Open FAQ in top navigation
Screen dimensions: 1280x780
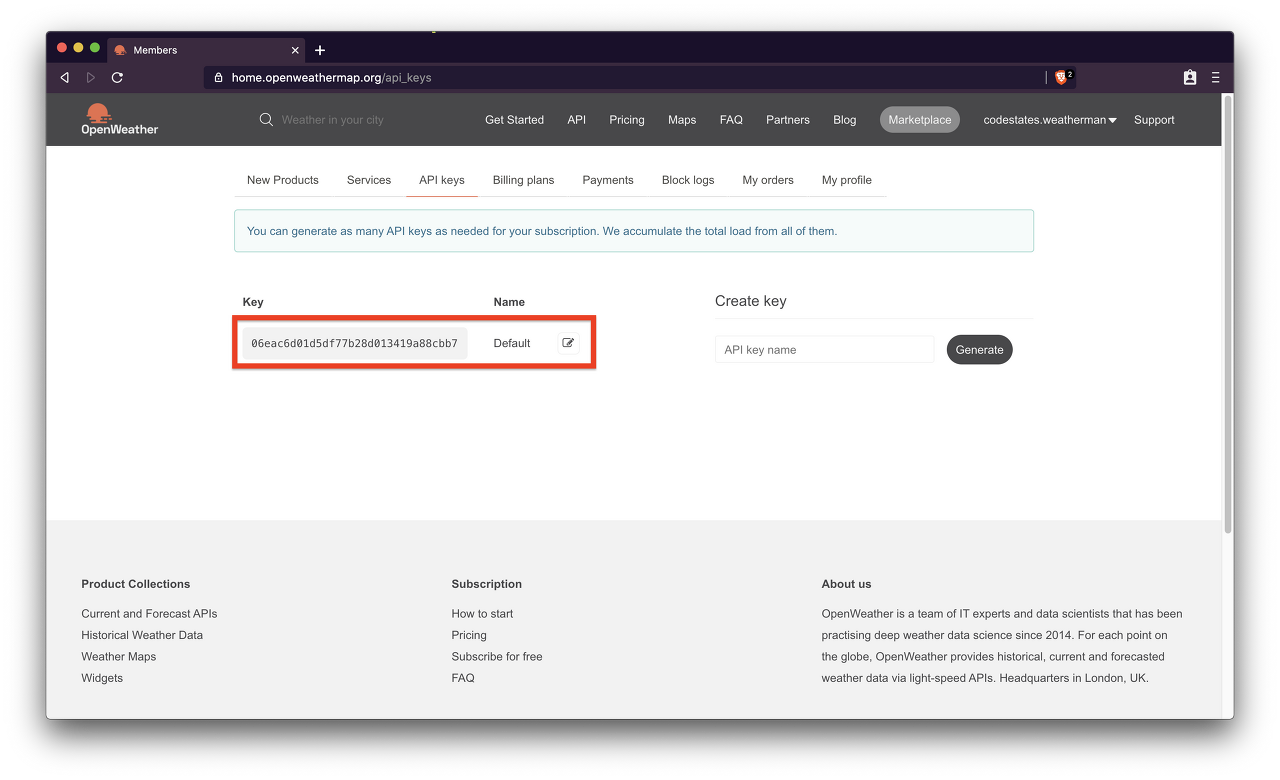[x=731, y=120]
